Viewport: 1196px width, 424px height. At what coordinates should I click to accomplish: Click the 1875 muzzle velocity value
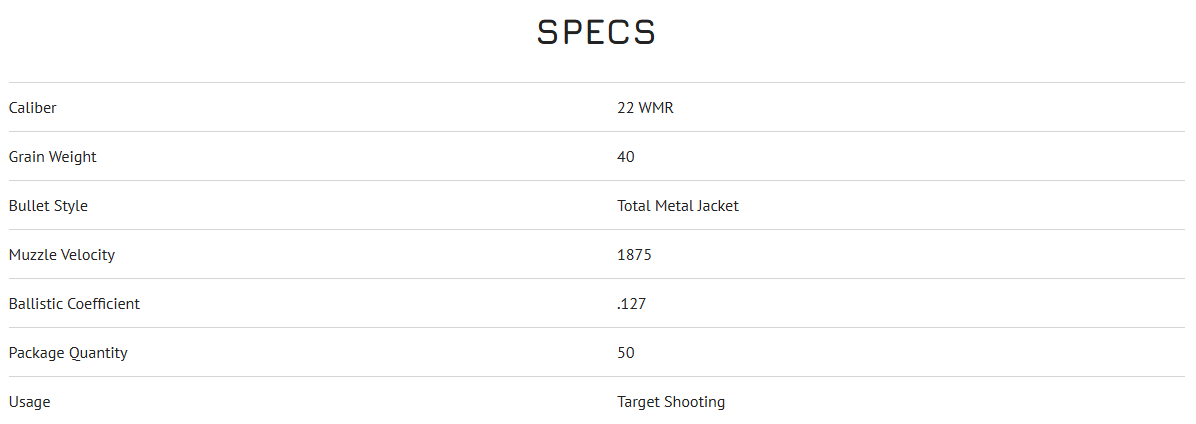coord(634,255)
